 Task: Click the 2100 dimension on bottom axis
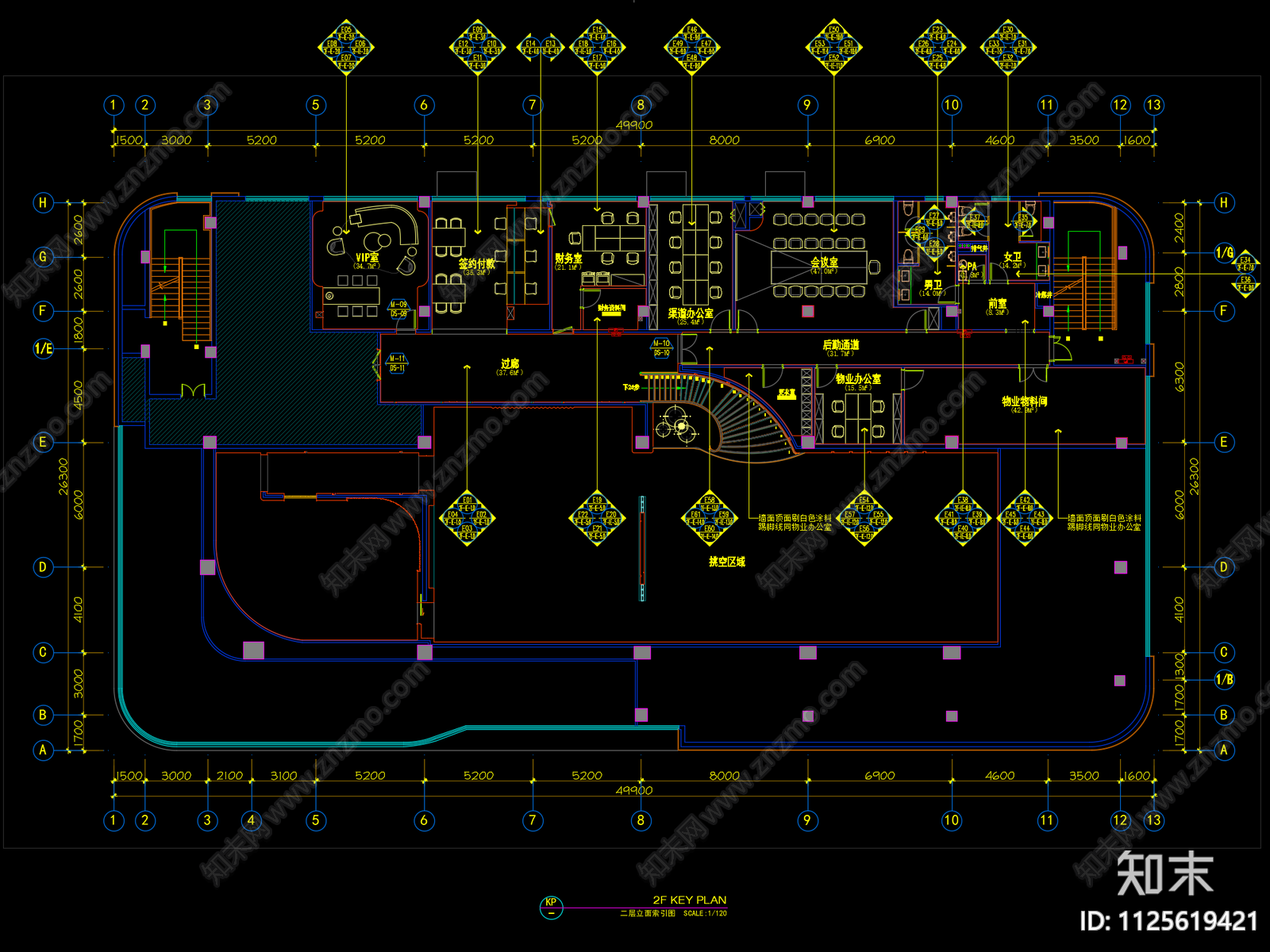click(229, 776)
